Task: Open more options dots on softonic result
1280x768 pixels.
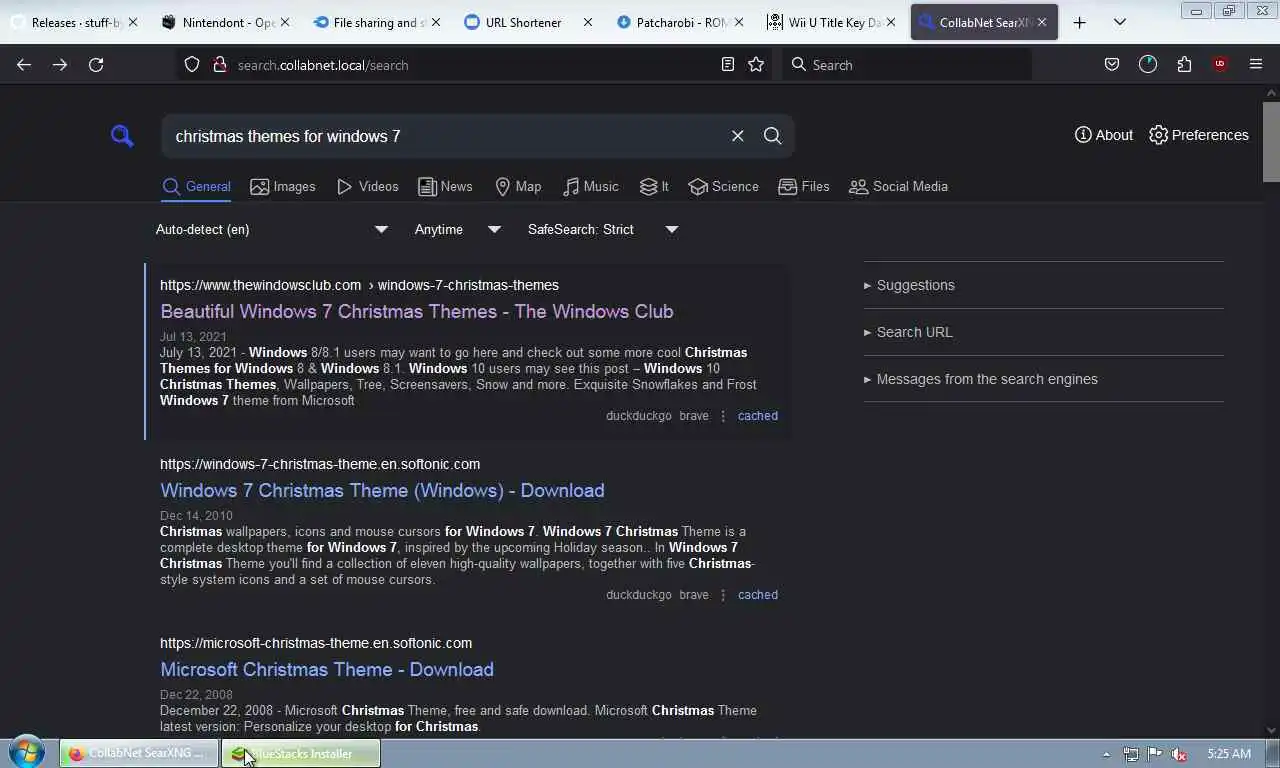Action: [723, 595]
